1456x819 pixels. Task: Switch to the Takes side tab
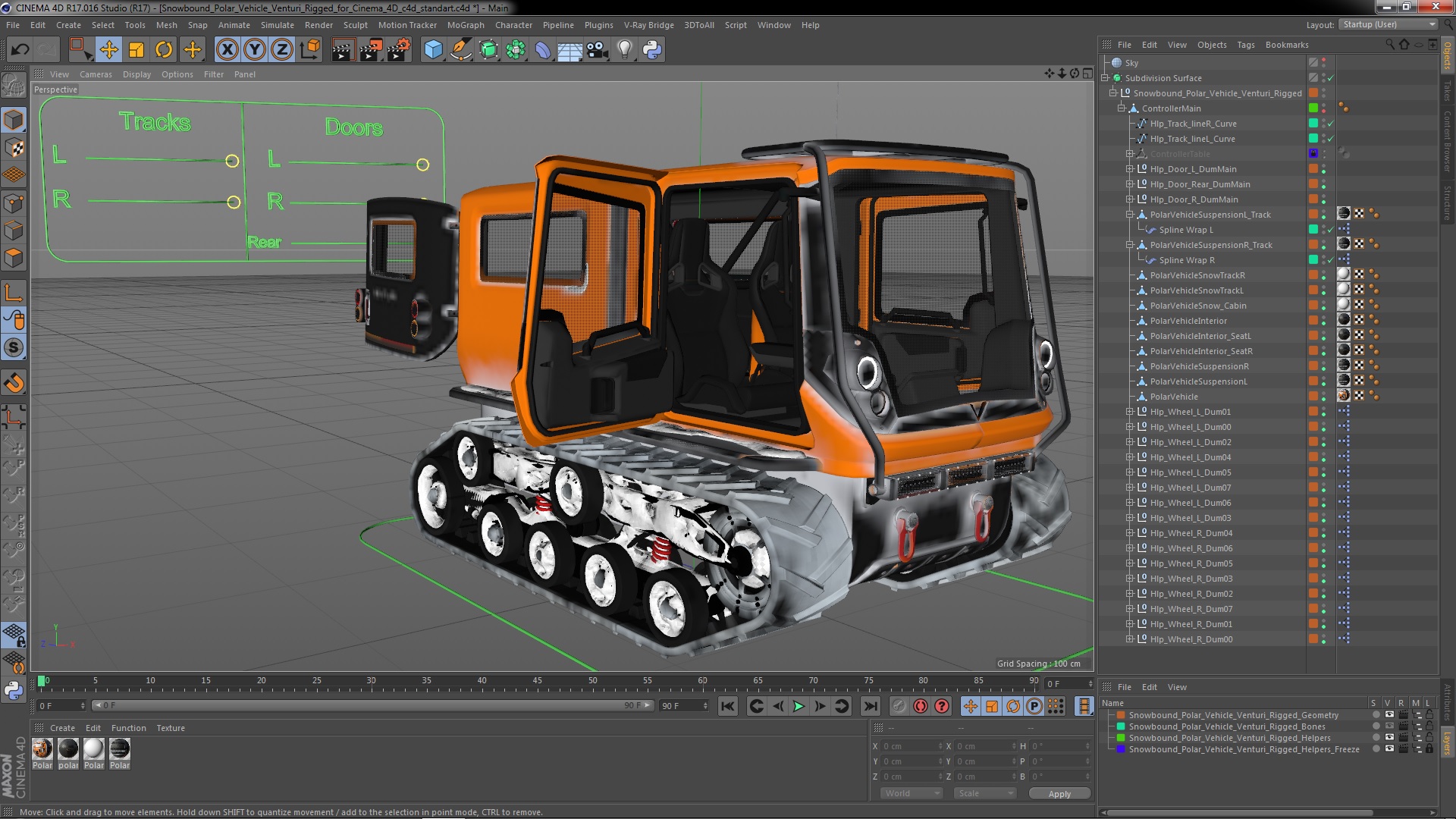pos(1447,91)
